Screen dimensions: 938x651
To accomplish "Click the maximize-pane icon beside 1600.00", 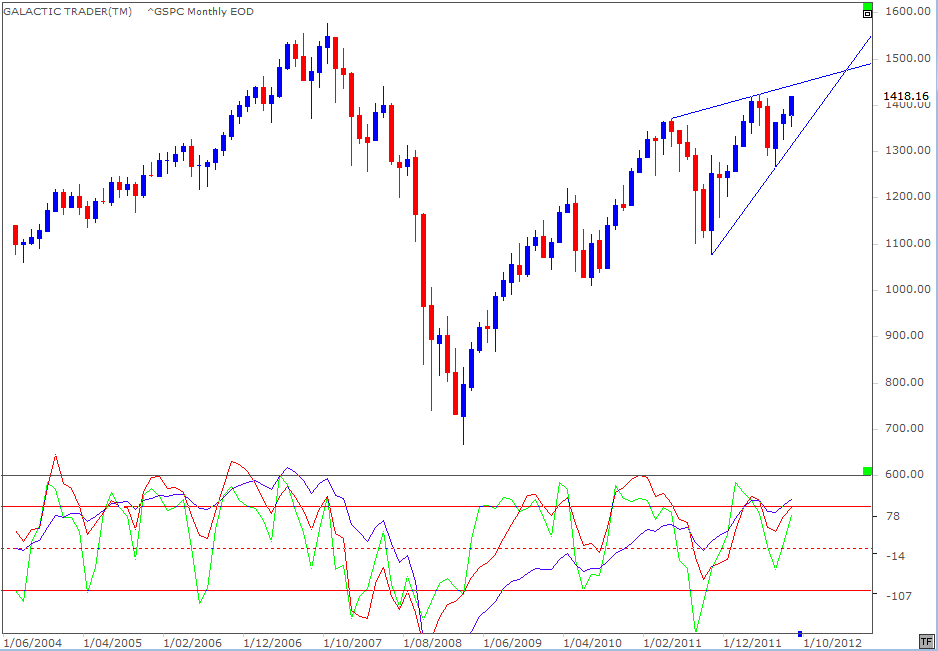I will coord(867,14).
